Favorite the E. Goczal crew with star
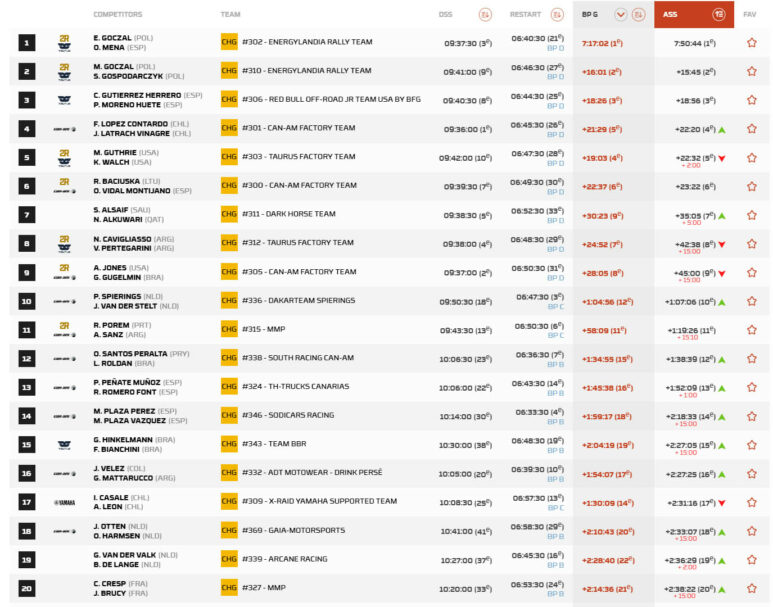 (x=751, y=43)
